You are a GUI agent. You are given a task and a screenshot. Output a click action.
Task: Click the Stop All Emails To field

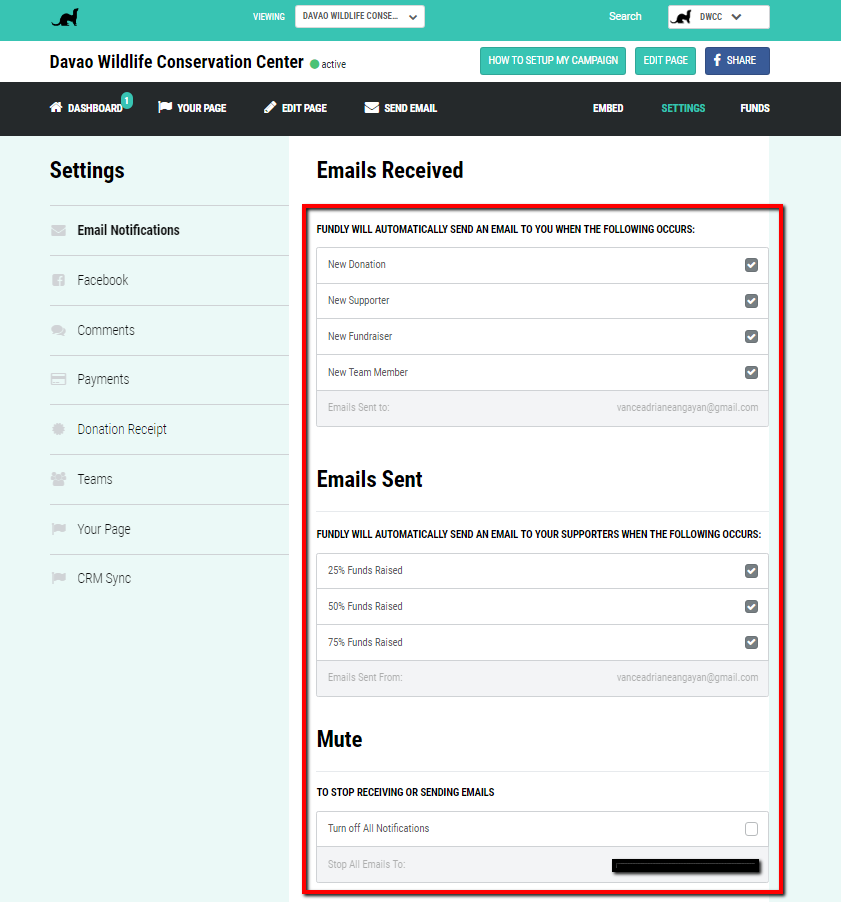[x=542, y=865]
